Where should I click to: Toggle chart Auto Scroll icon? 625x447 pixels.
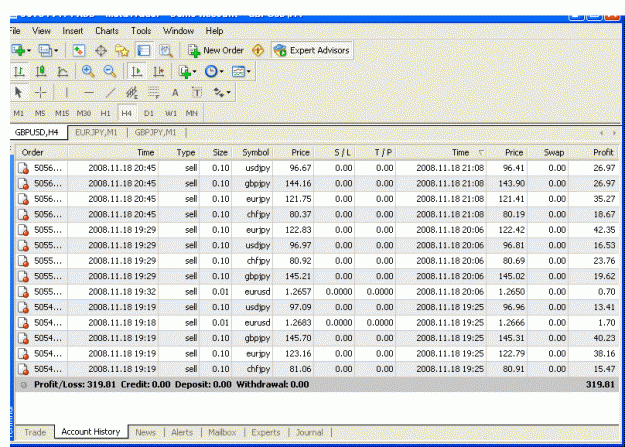pos(137,72)
